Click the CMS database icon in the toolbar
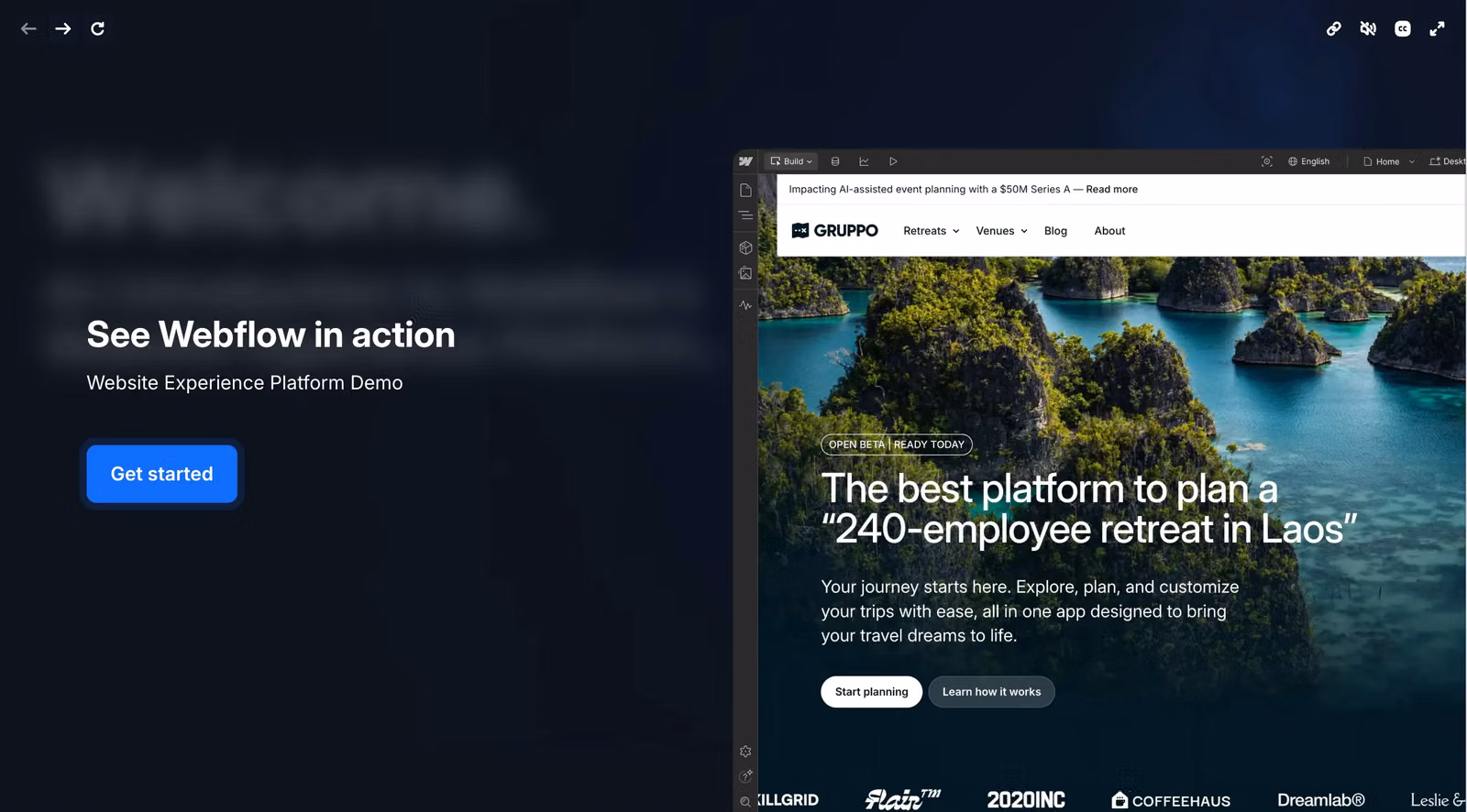This screenshot has height=812, width=1467. point(835,161)
